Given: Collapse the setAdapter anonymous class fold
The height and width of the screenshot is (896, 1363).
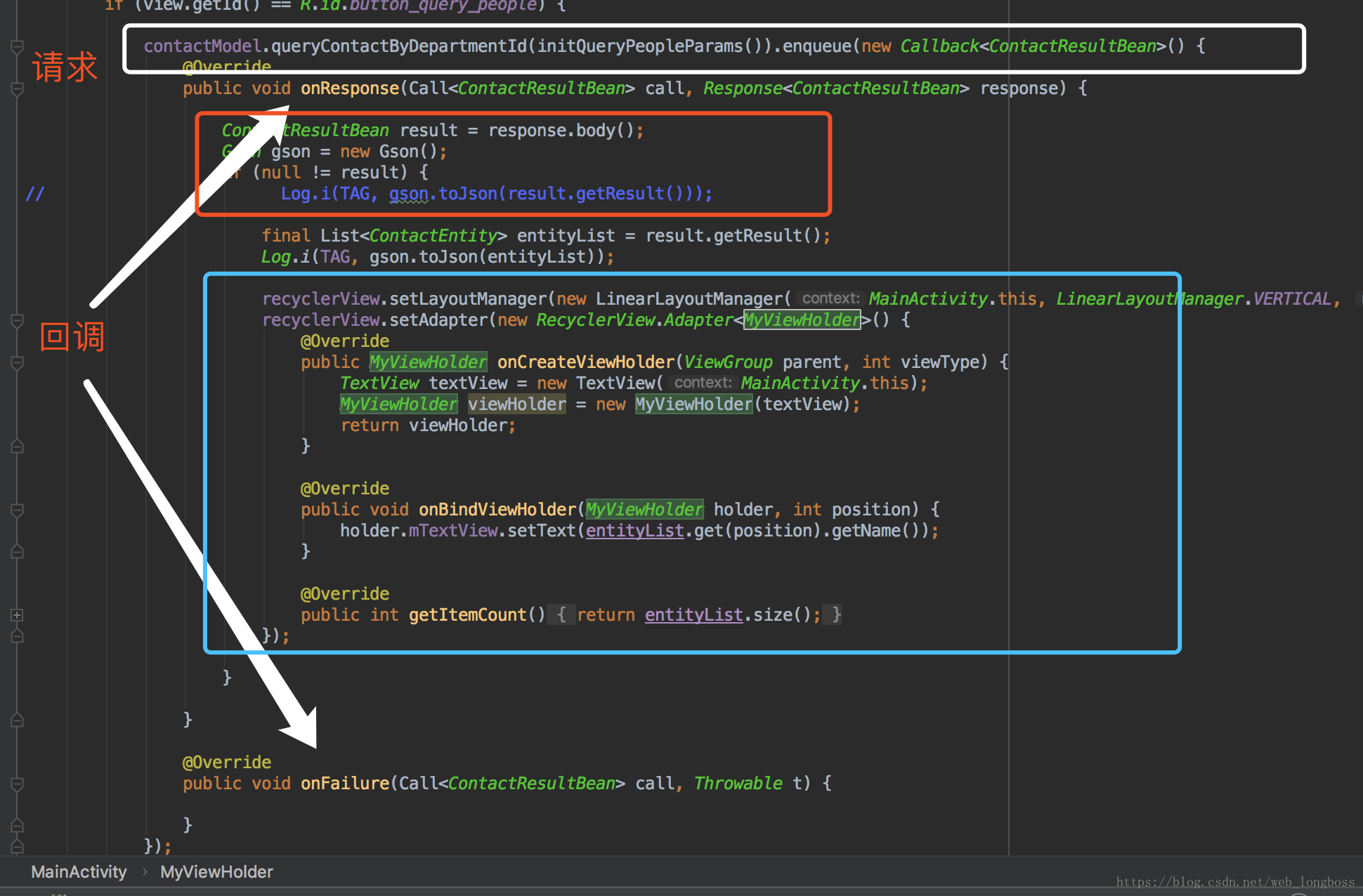Looking at the screenshot, I should (18, 321).
